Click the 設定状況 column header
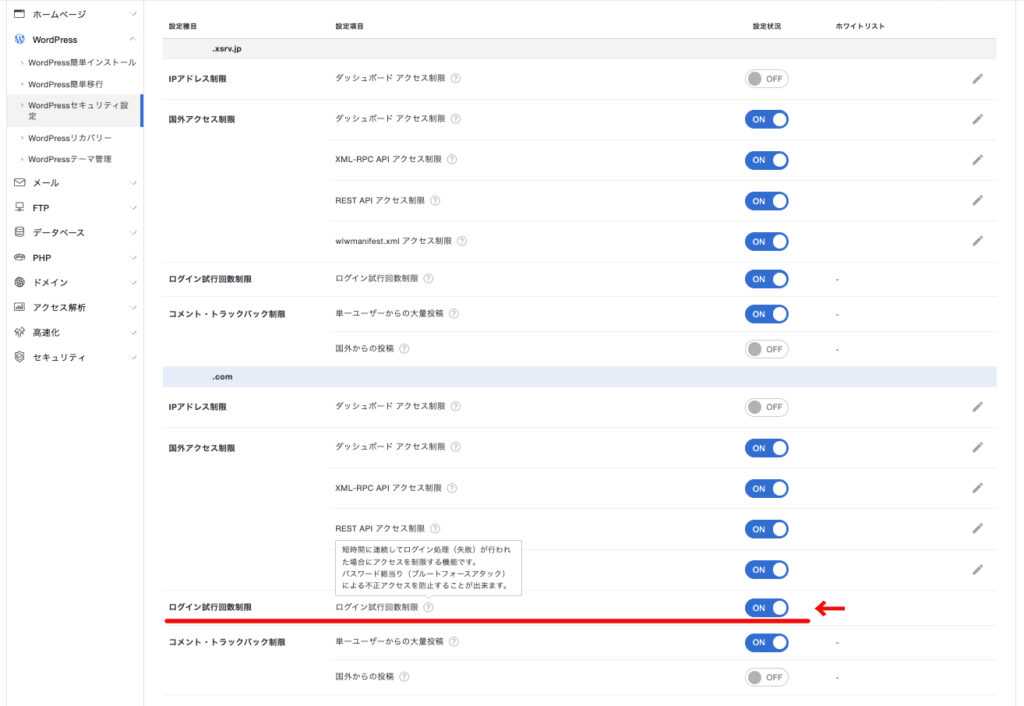 tap(767, 26)
